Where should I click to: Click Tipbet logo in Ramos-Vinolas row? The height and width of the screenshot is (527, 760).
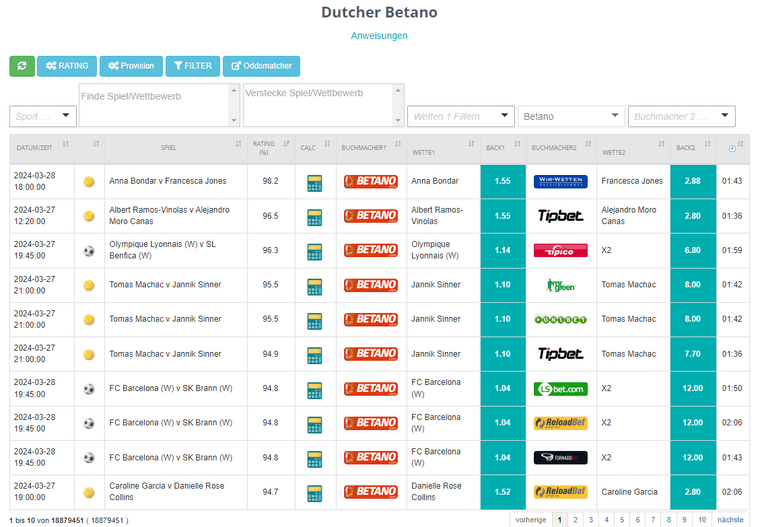[560, 216]
